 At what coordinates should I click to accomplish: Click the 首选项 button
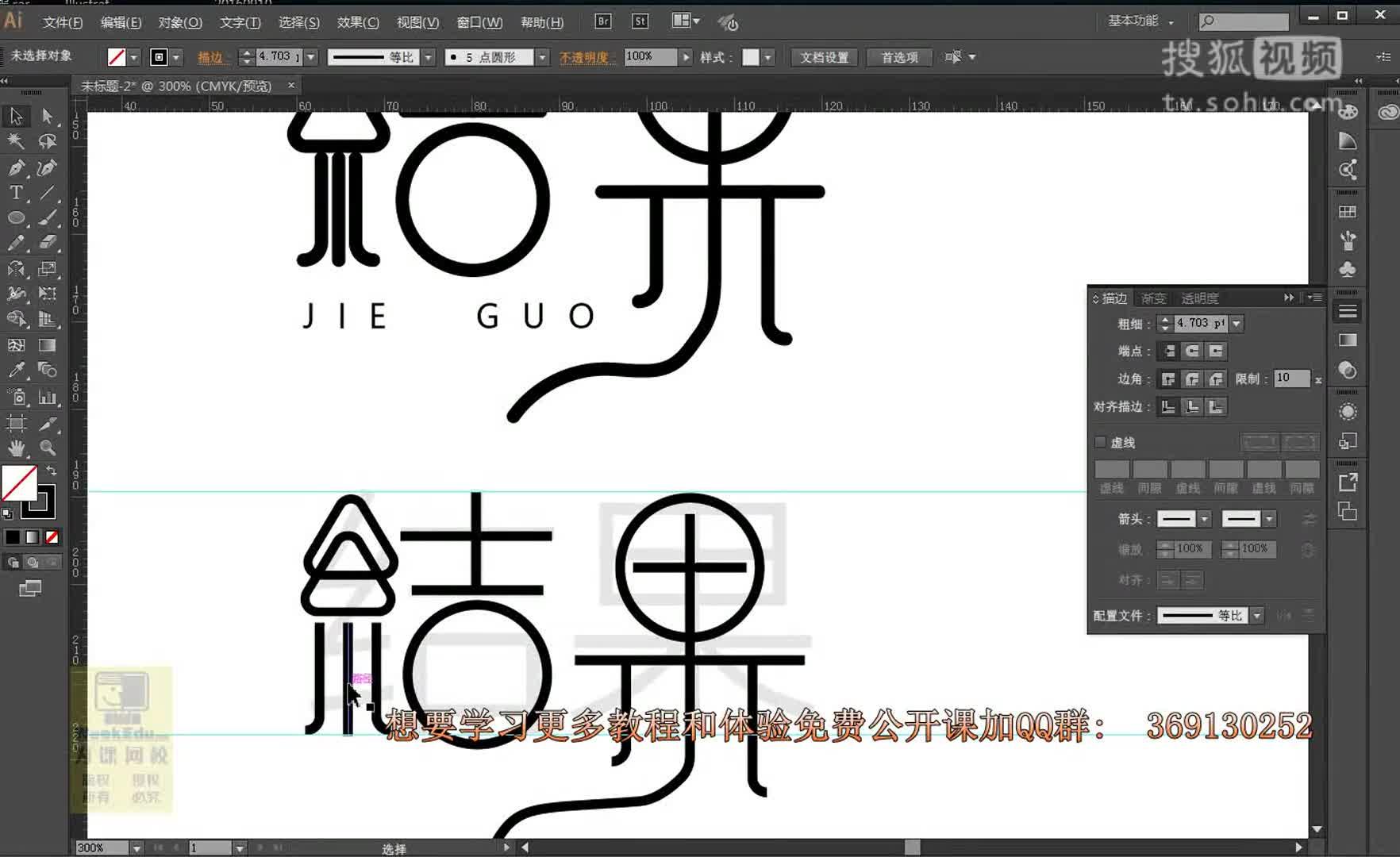[898, 56]
